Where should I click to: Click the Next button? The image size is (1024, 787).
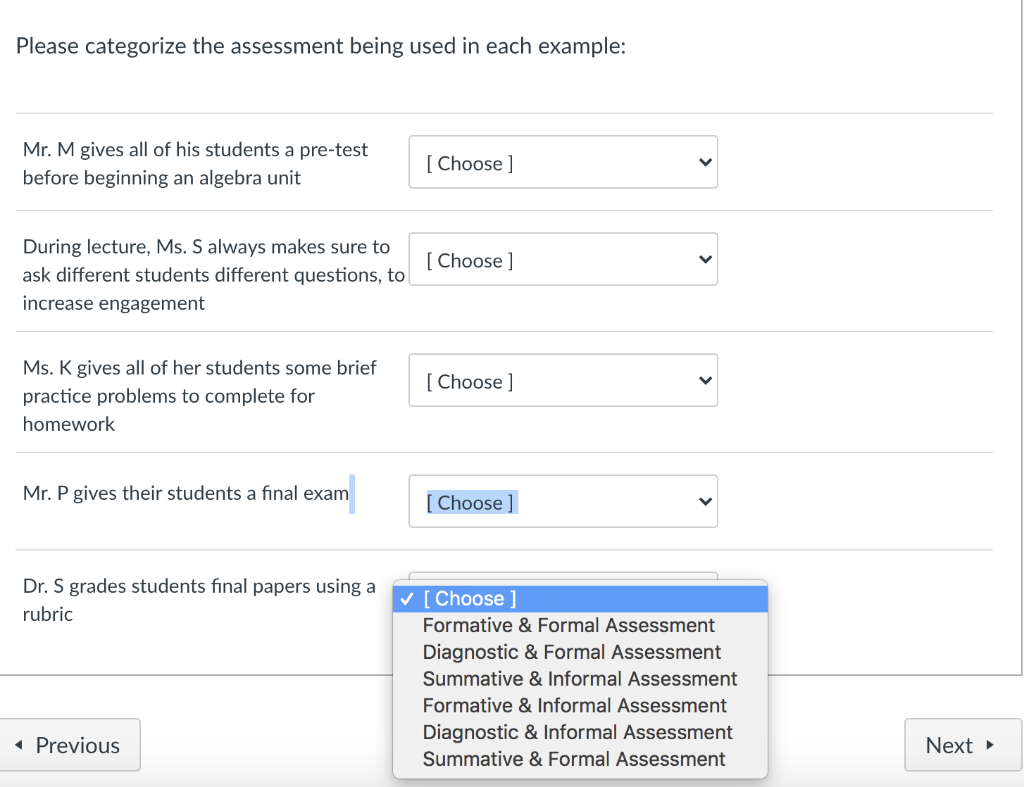coord(962,744)
